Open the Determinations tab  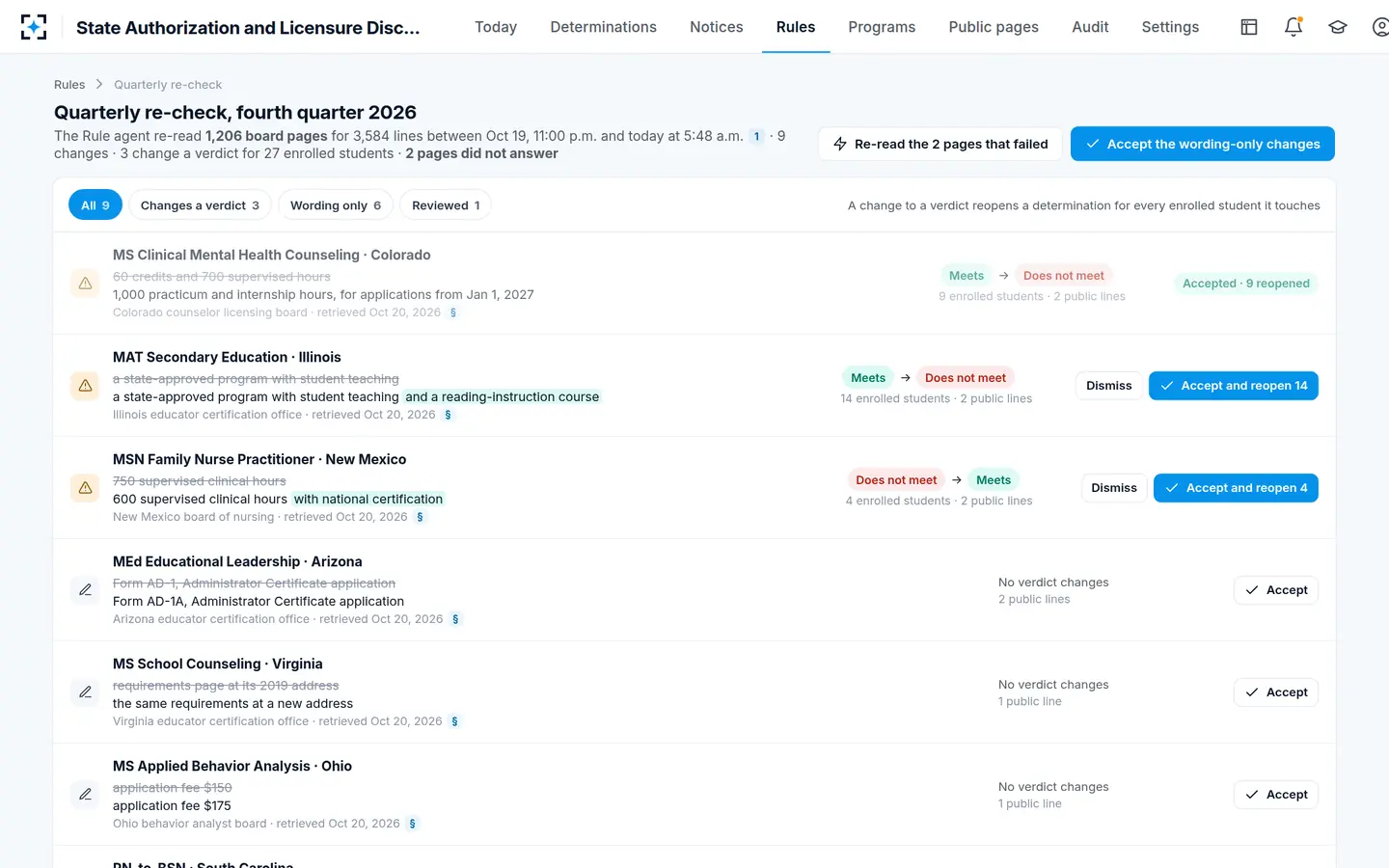pyautogui.click(x=604, y=27)
